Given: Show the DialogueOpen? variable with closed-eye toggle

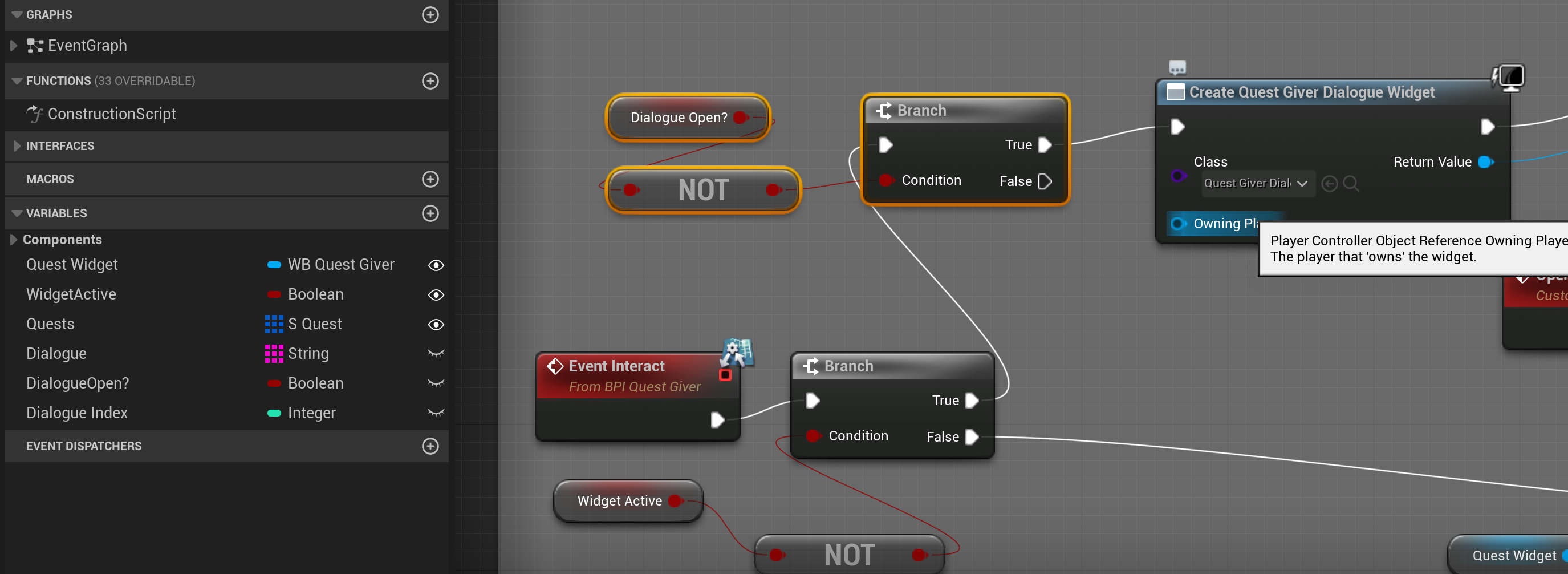Looking at the screenshot, I should (x=436, y=383).
